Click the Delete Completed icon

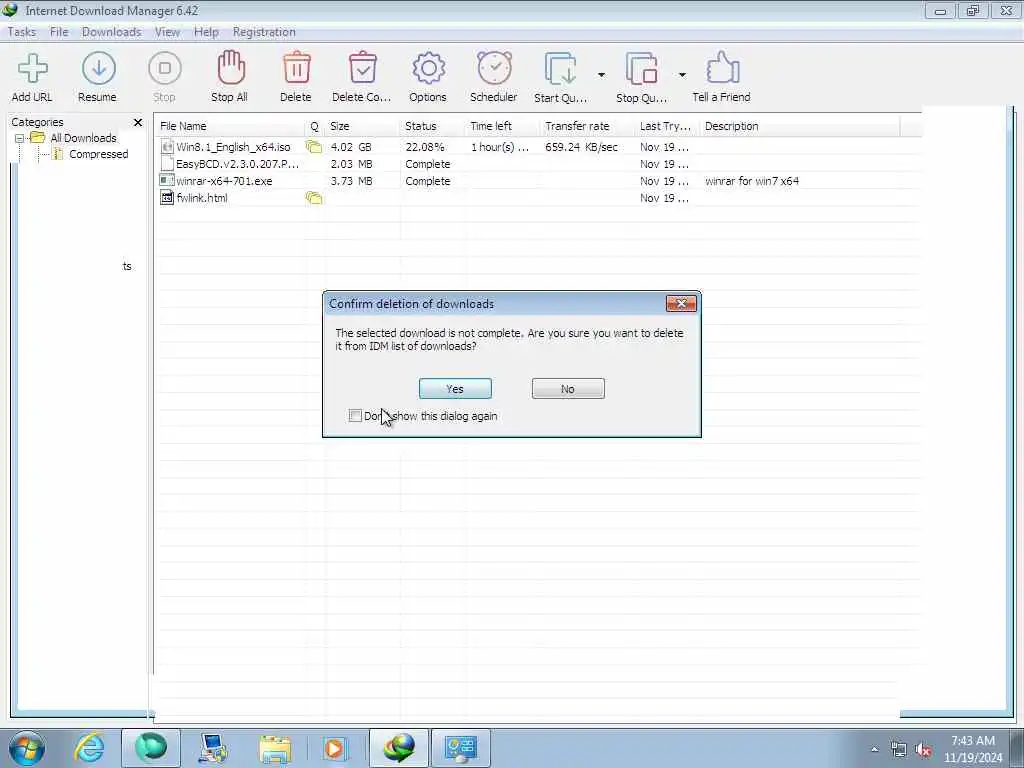[x=362, y=69]
